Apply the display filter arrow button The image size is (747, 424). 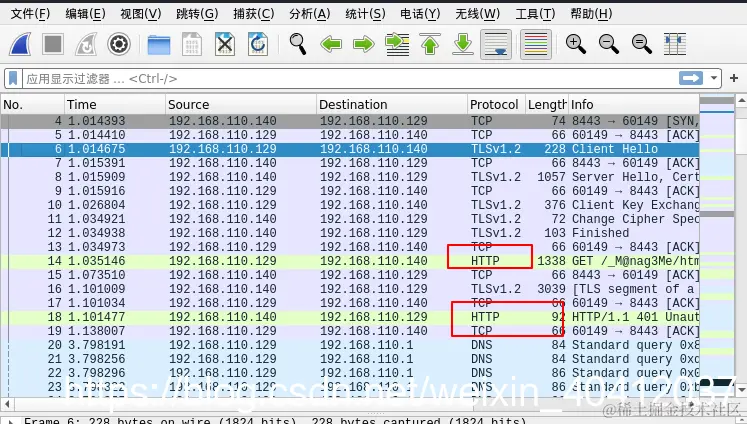click(691, 78)
